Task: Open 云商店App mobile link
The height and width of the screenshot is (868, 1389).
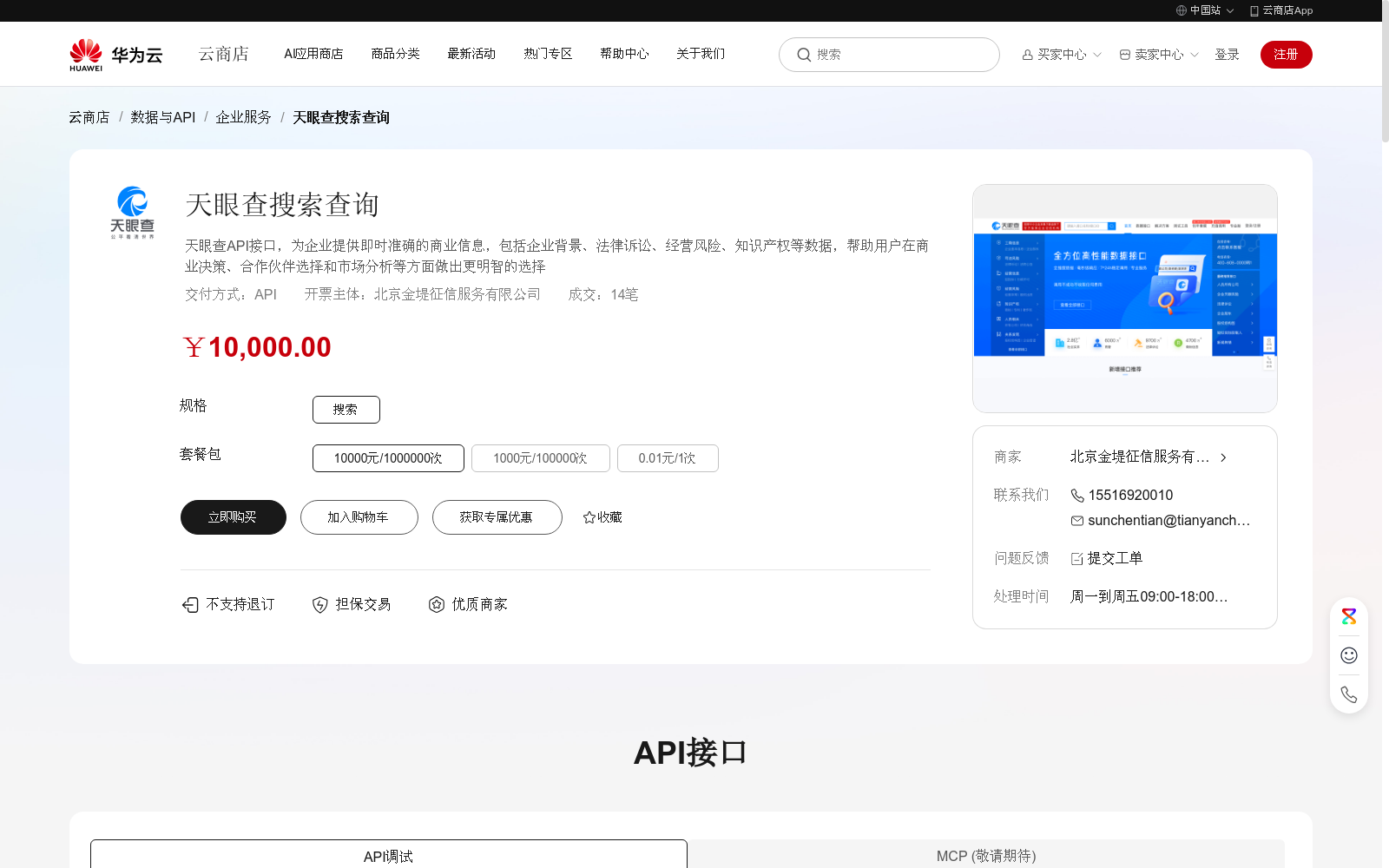Action: (1281, 10)
